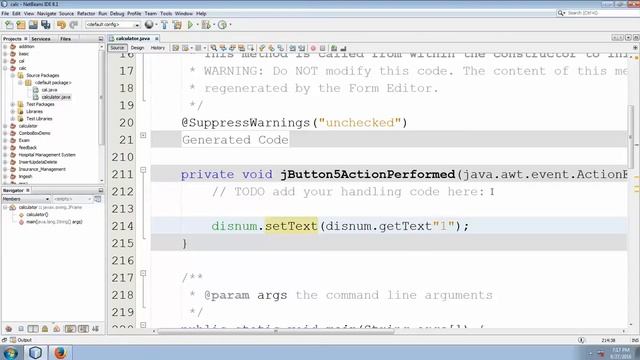Click the editor horizontal scrollbar
The width and height of the screenshot is (640, 360).
point(276,331)
